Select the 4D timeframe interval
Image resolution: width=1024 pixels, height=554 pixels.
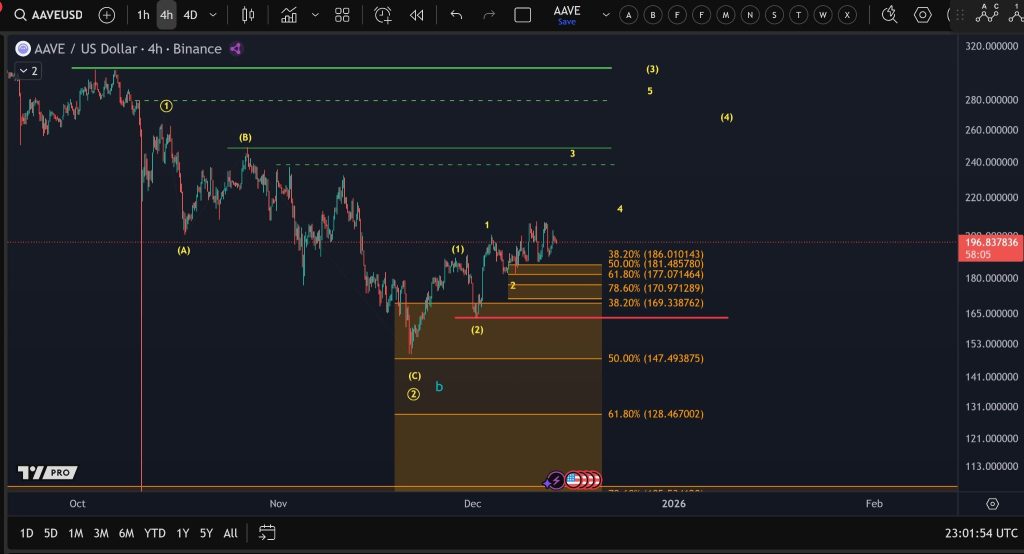[x=190, y=15]
